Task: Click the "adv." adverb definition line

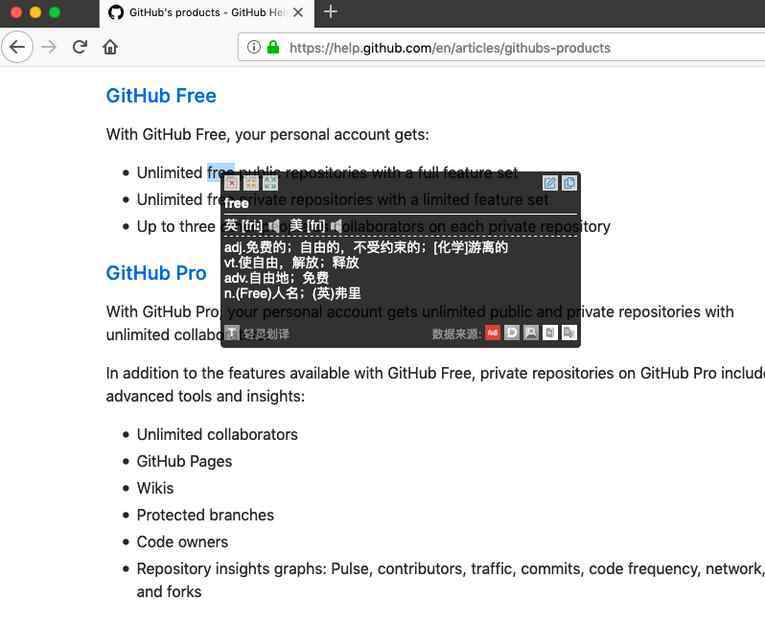Action: [x=276, y=278]
